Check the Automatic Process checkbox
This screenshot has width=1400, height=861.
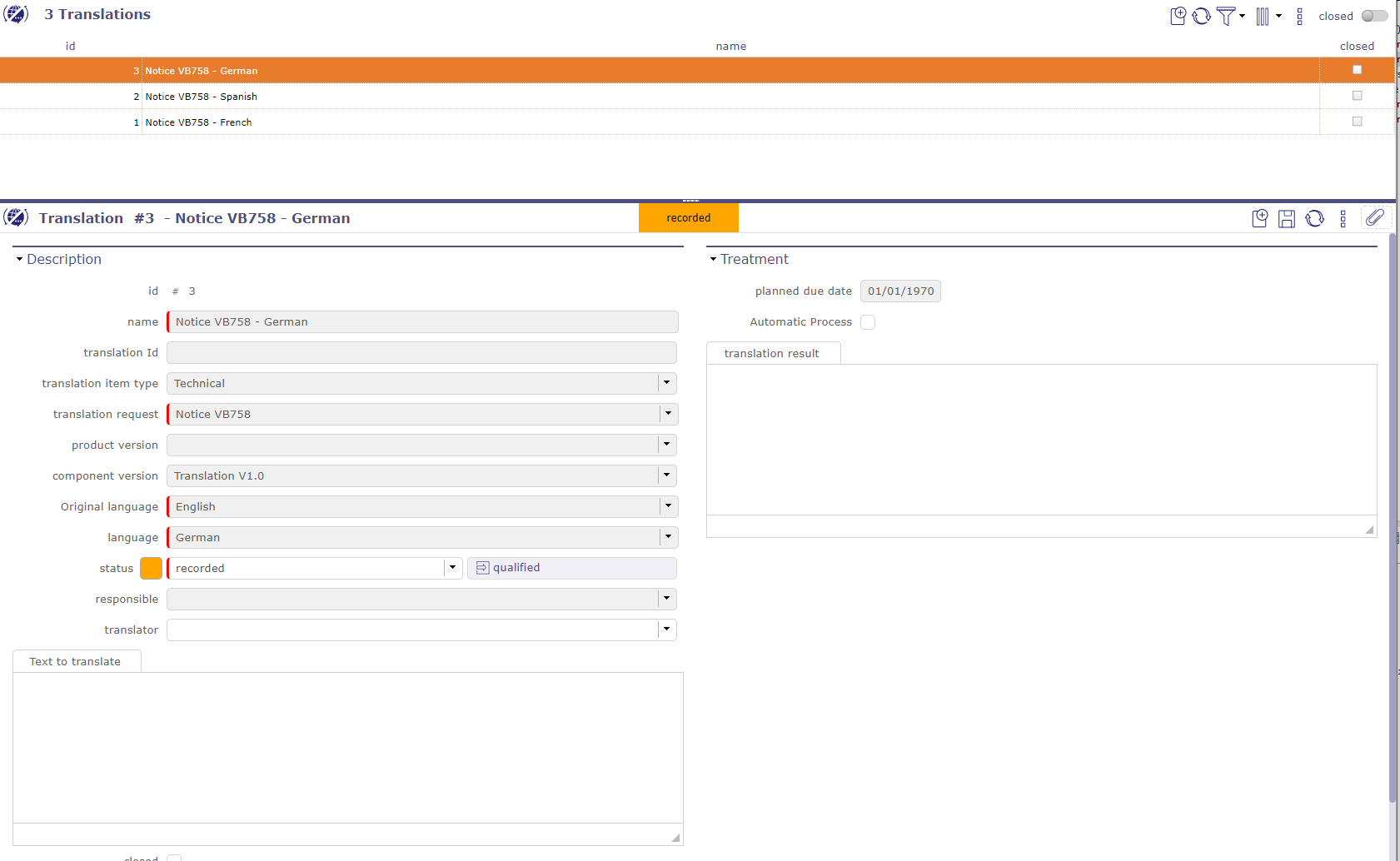coord(868,322)
